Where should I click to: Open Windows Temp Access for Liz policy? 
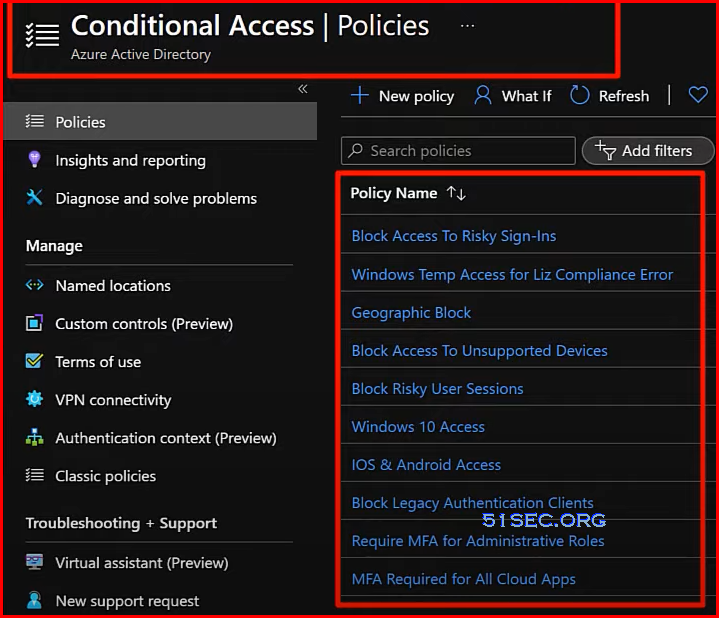pyautogui.click(x=512, y=274)
